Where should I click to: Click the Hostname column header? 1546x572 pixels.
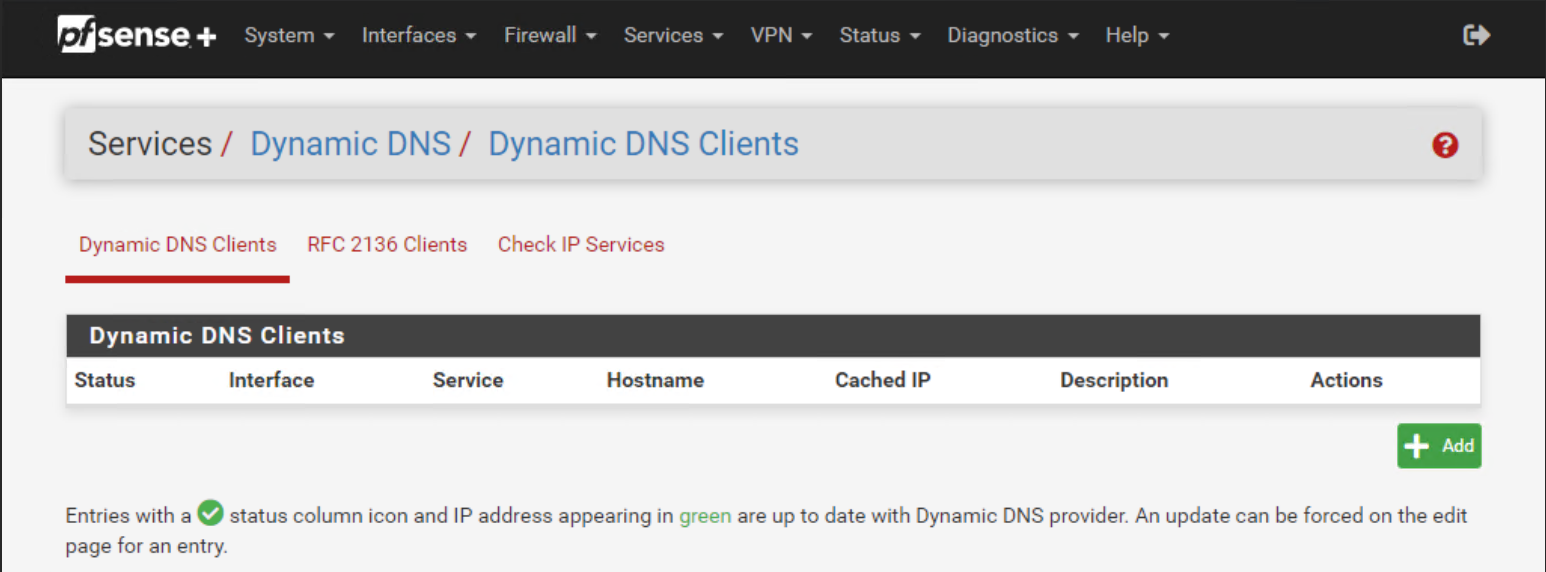coord(655,380)
